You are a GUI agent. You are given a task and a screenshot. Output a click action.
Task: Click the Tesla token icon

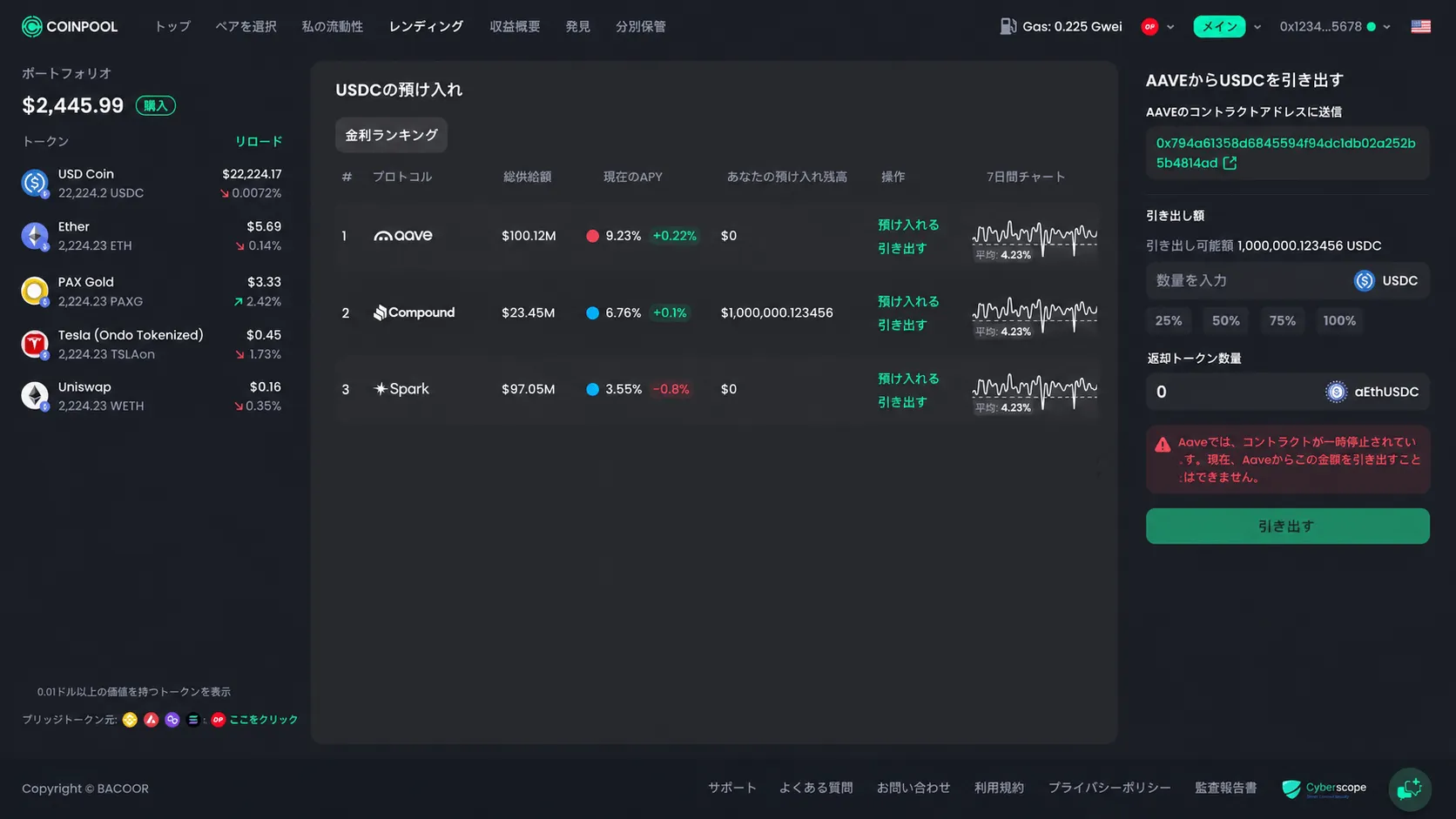pyautogui.click(x=35, y=345)
